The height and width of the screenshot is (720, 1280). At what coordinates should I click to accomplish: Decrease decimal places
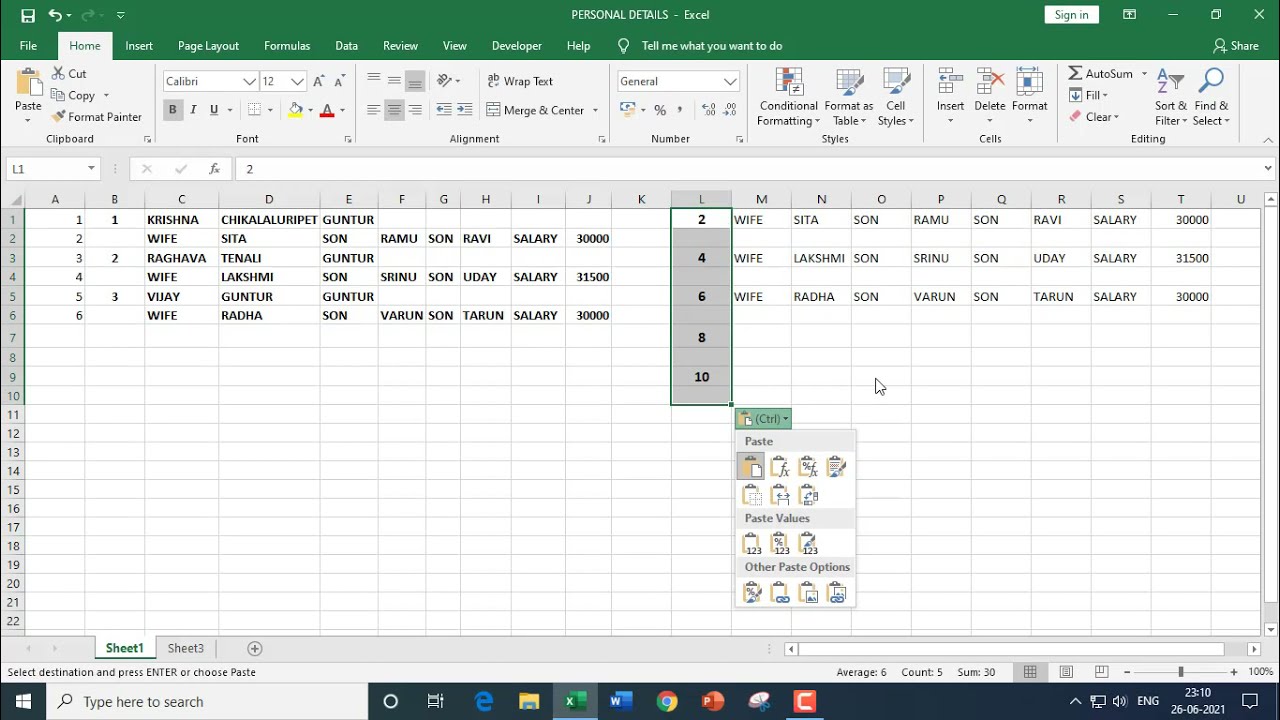[732, 110]
